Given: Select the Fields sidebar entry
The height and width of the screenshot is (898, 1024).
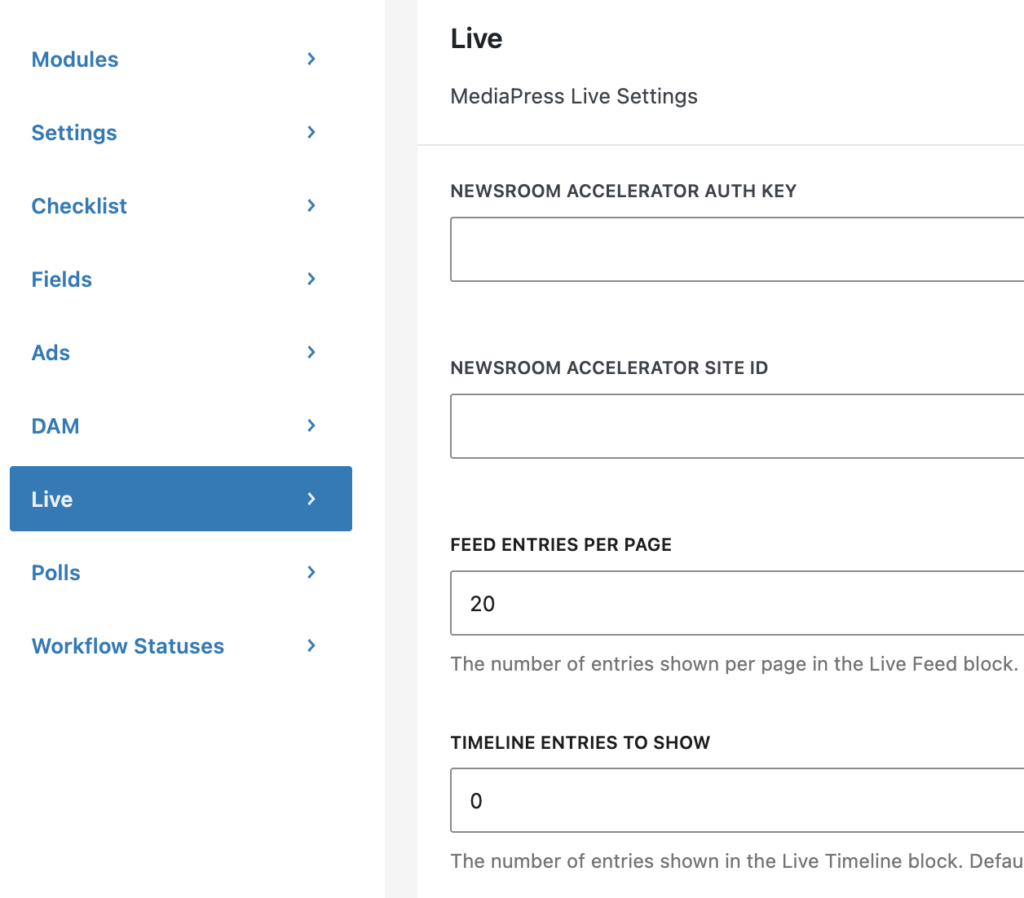Looking at the screenshot, I should tap(181, 279).
